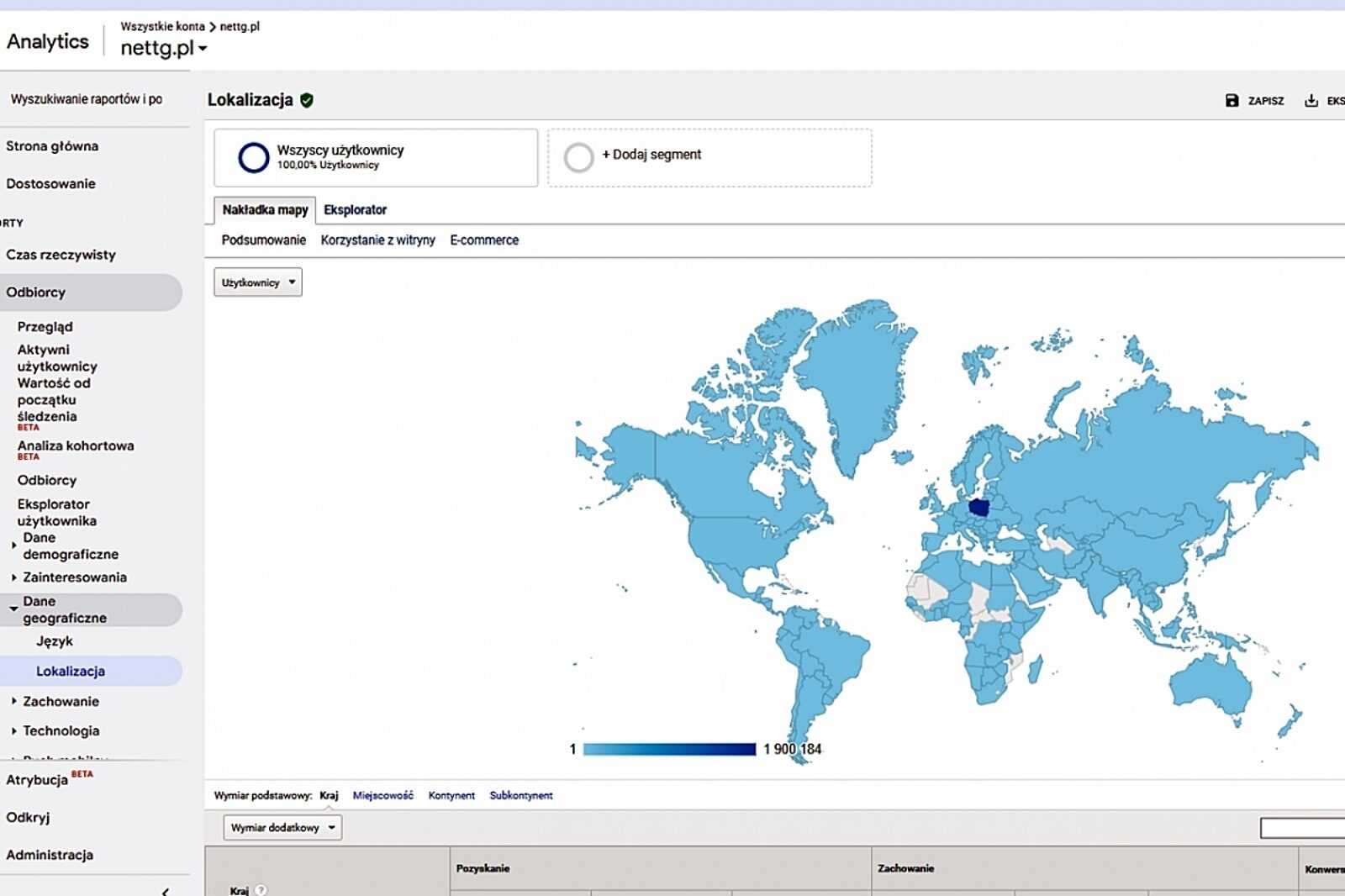This screenshot has height=896, width=1345.
Task: Open the Użytkownicy metric dropdown
Action: [x=258, y=282]
